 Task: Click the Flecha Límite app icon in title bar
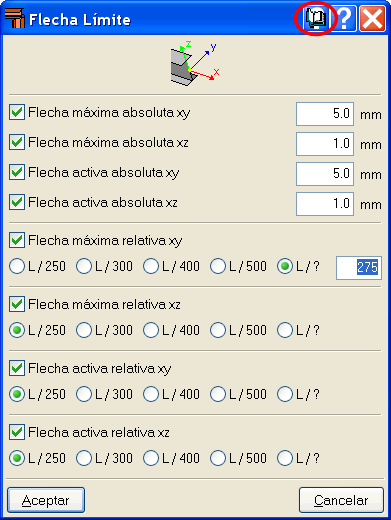tap(15, 19)
